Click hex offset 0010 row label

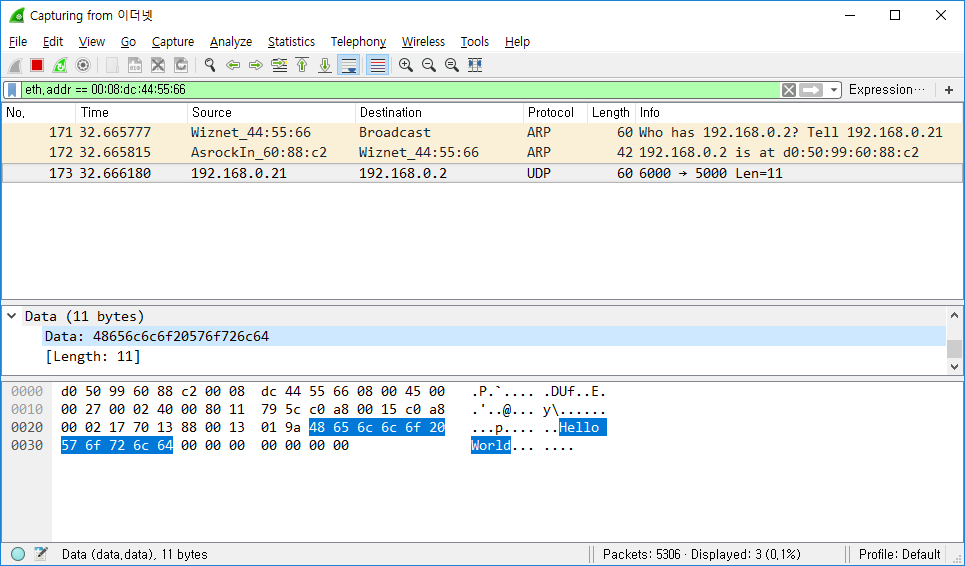[27, 410]
